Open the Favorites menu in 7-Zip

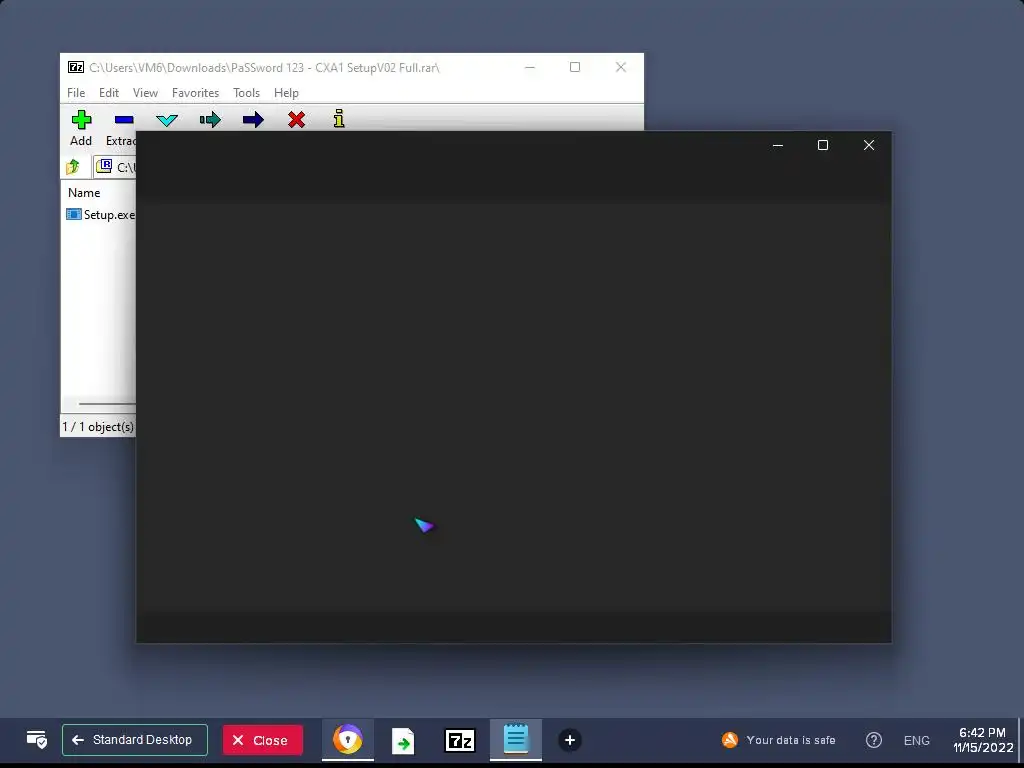tap(195, 93)
